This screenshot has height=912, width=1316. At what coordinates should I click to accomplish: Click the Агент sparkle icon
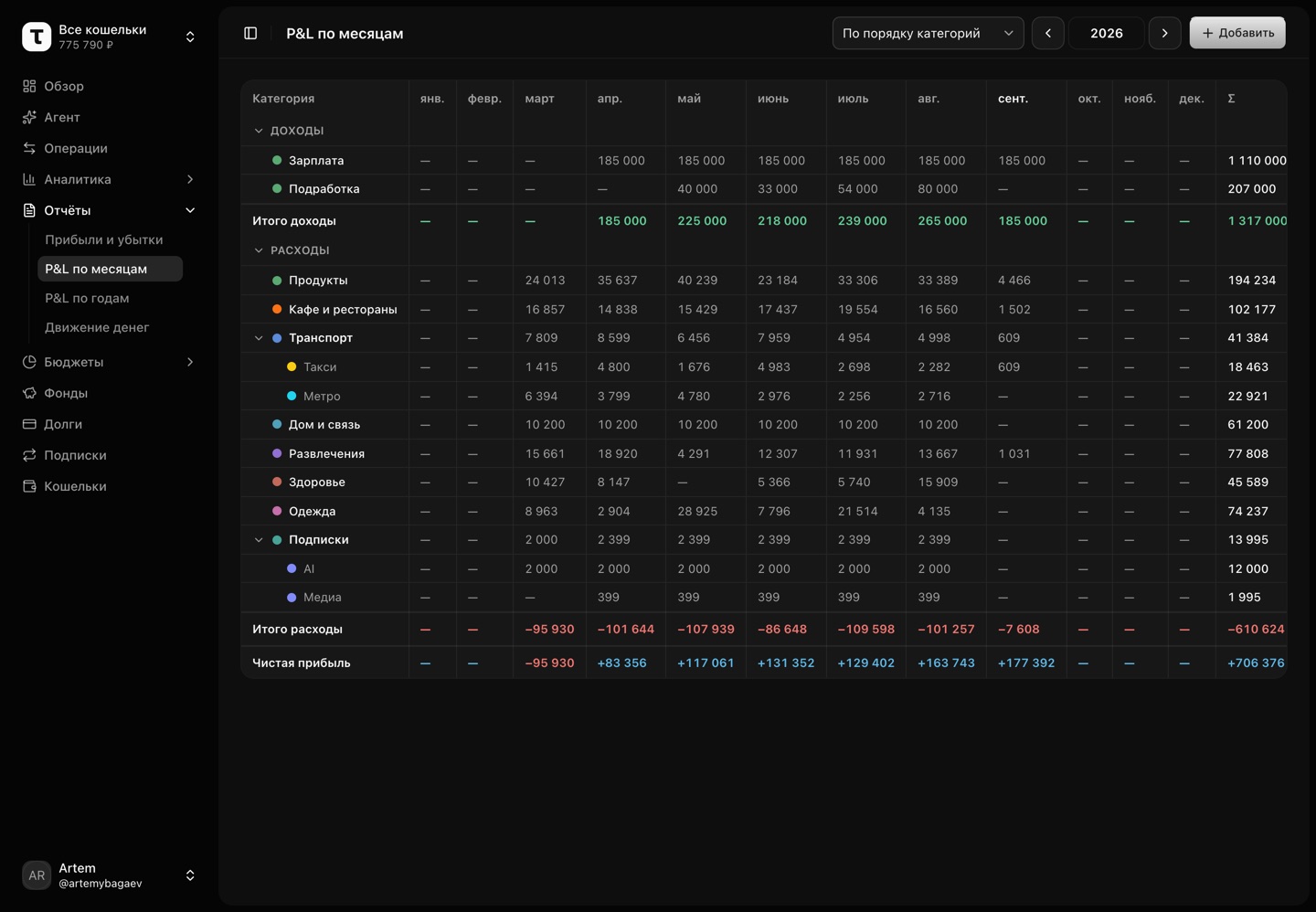click(29, 117)
